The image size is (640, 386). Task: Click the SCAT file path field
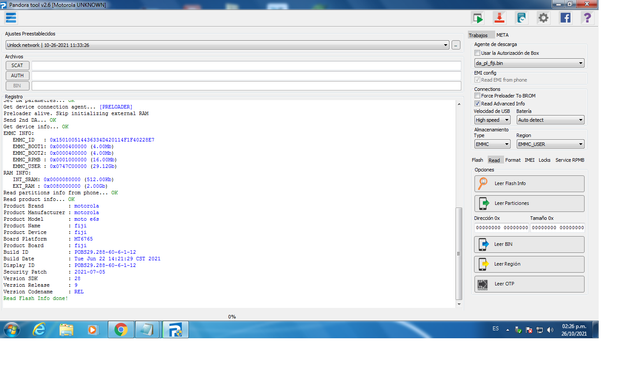point(247,65)
